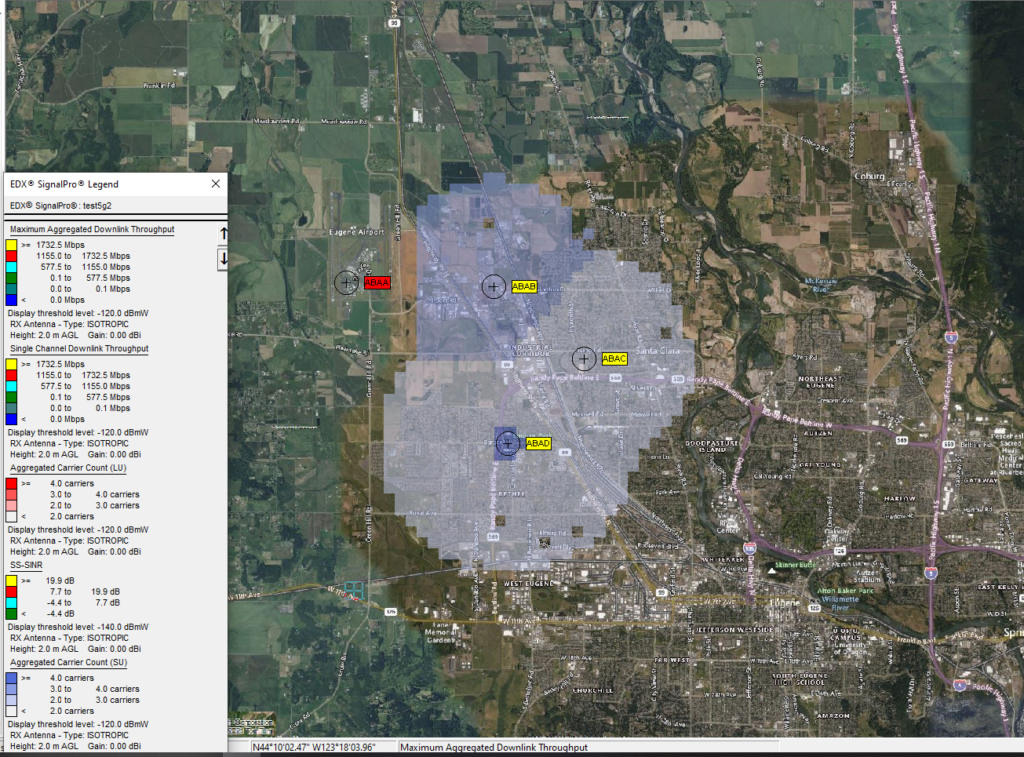The width and height of the screenshot is (1024, 757).
Task: Click the yellow ABAD site label
Action: pos(538,443)
